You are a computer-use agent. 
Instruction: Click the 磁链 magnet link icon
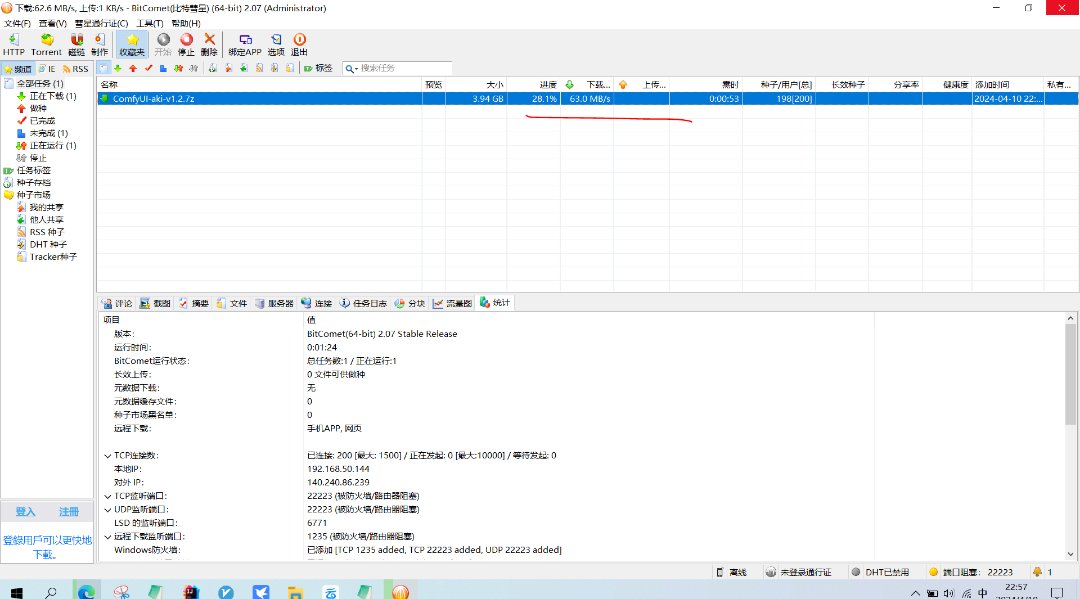point(76,44)
